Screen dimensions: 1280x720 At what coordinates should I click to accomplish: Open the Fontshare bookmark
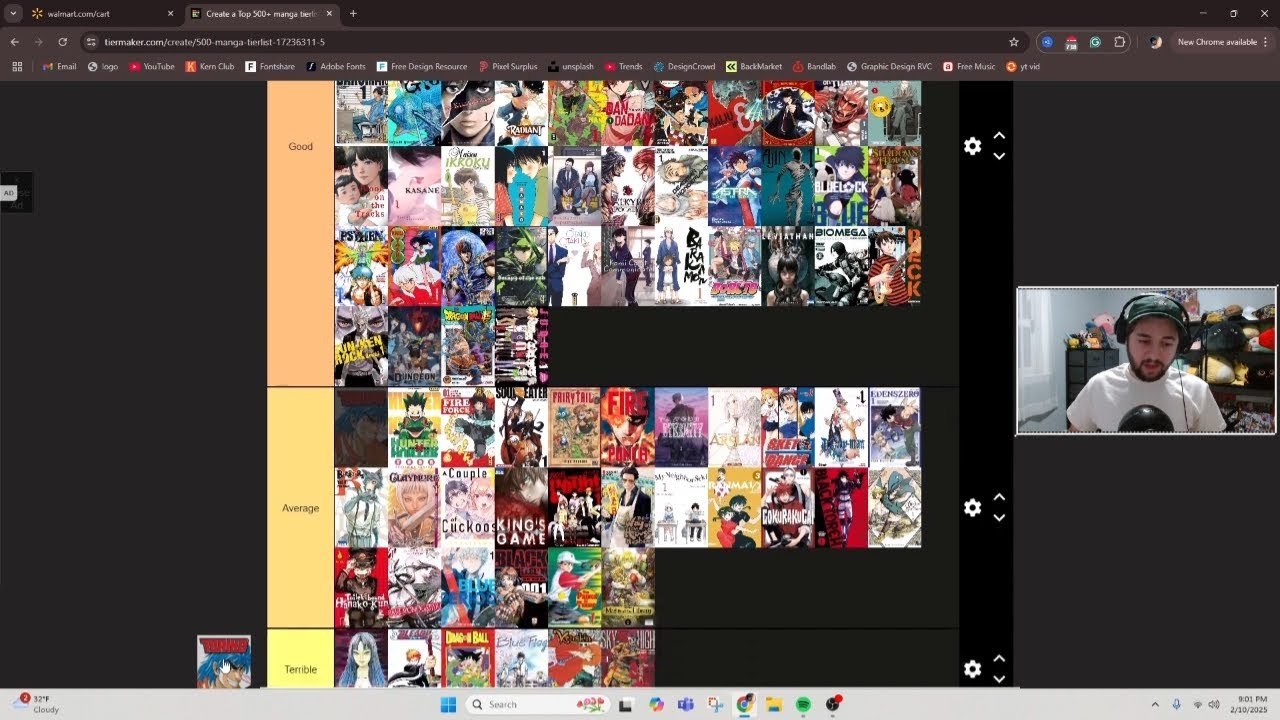(x=270, y=66)
